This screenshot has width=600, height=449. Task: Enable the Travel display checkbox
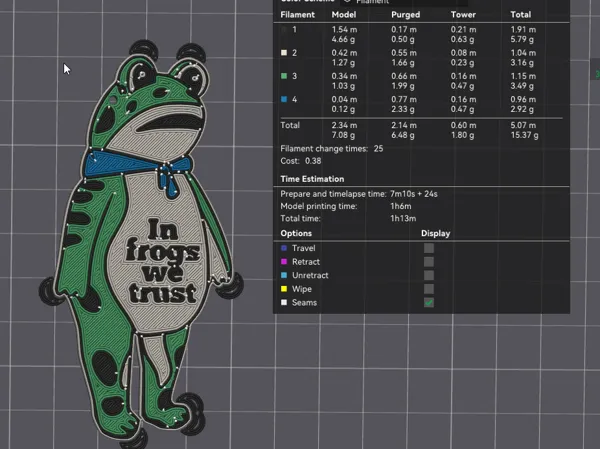429,248
